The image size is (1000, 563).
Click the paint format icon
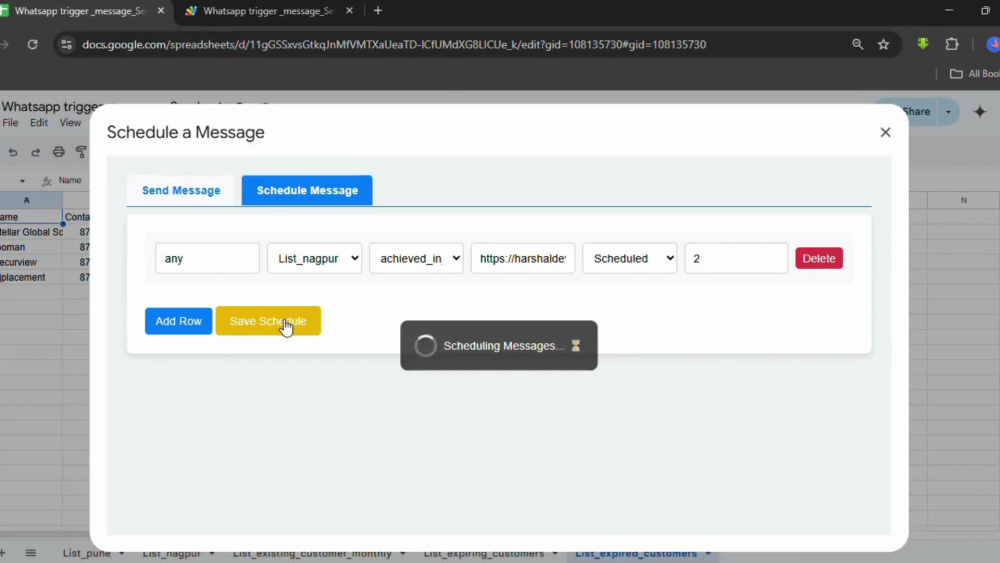81,152
